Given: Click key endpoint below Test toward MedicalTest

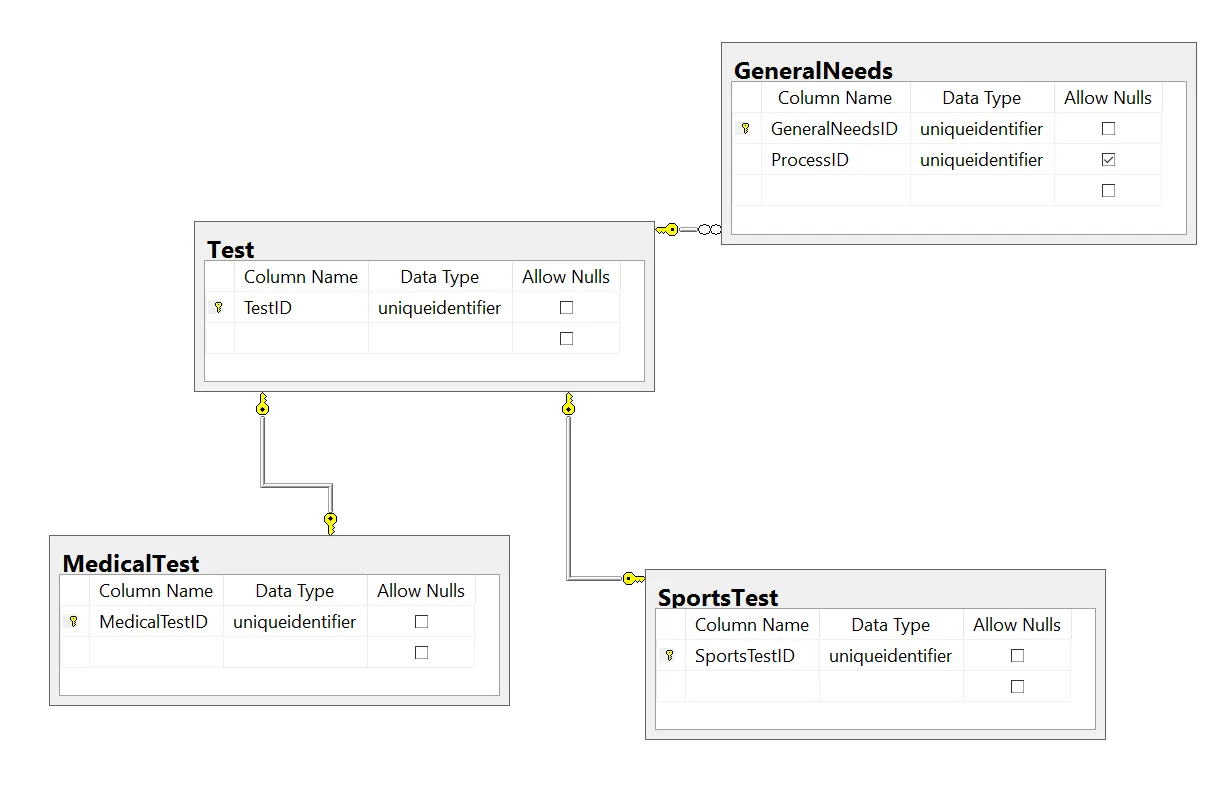Looking at the screenshot, I should (x=262, y=403).
